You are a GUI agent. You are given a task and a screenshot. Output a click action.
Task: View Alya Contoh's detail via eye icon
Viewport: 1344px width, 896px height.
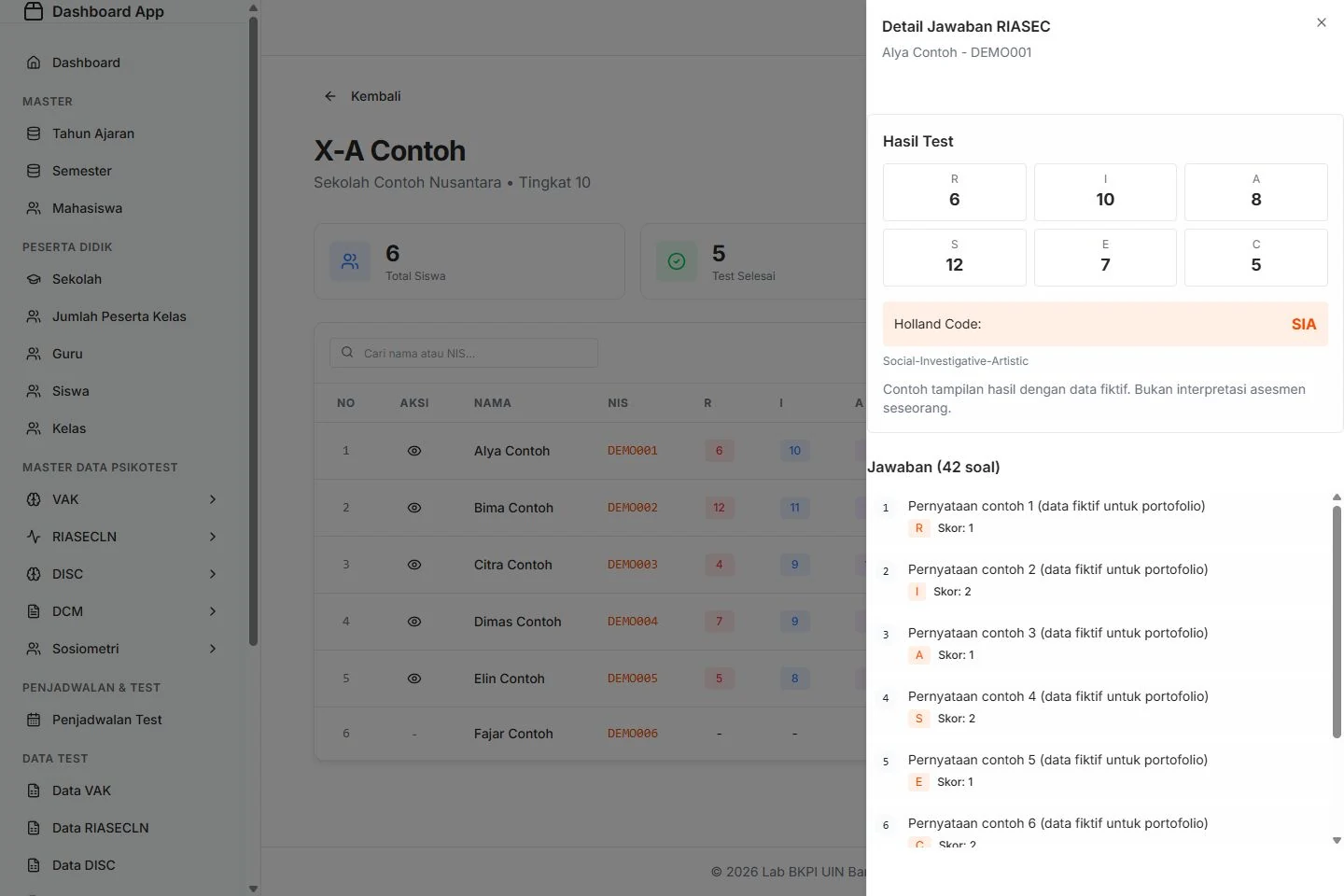414,451
